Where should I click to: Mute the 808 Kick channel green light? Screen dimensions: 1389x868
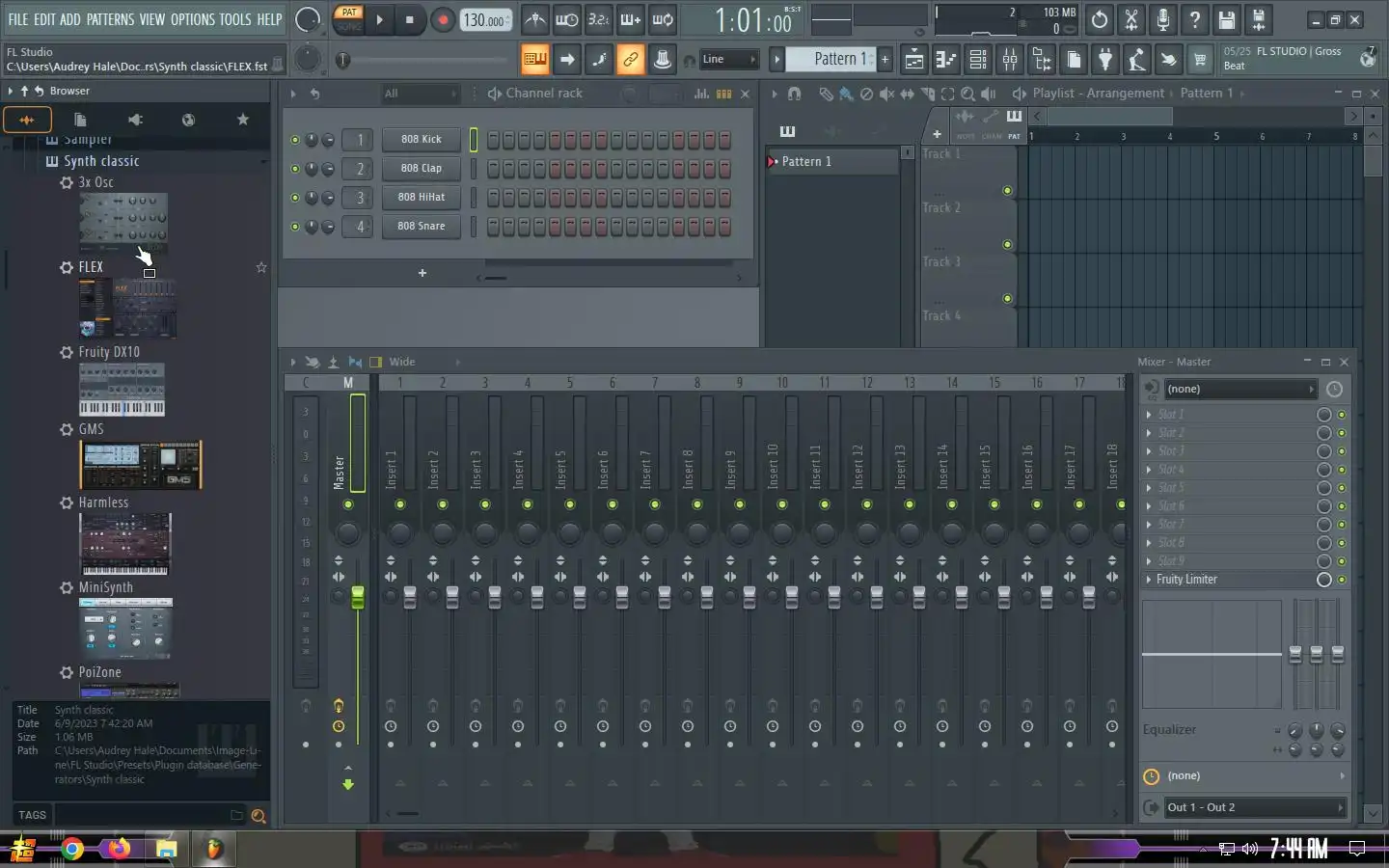pyautogui.click(x=295, y=140)
